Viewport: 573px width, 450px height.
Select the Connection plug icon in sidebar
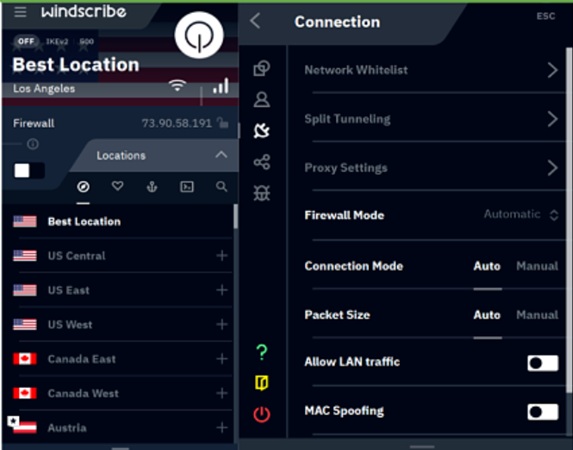[262, 131]
